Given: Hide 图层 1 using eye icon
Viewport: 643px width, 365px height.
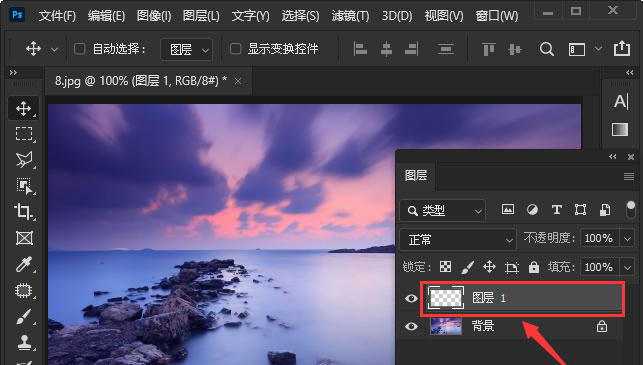Looking at the screenshot, I should click(411, 298).
